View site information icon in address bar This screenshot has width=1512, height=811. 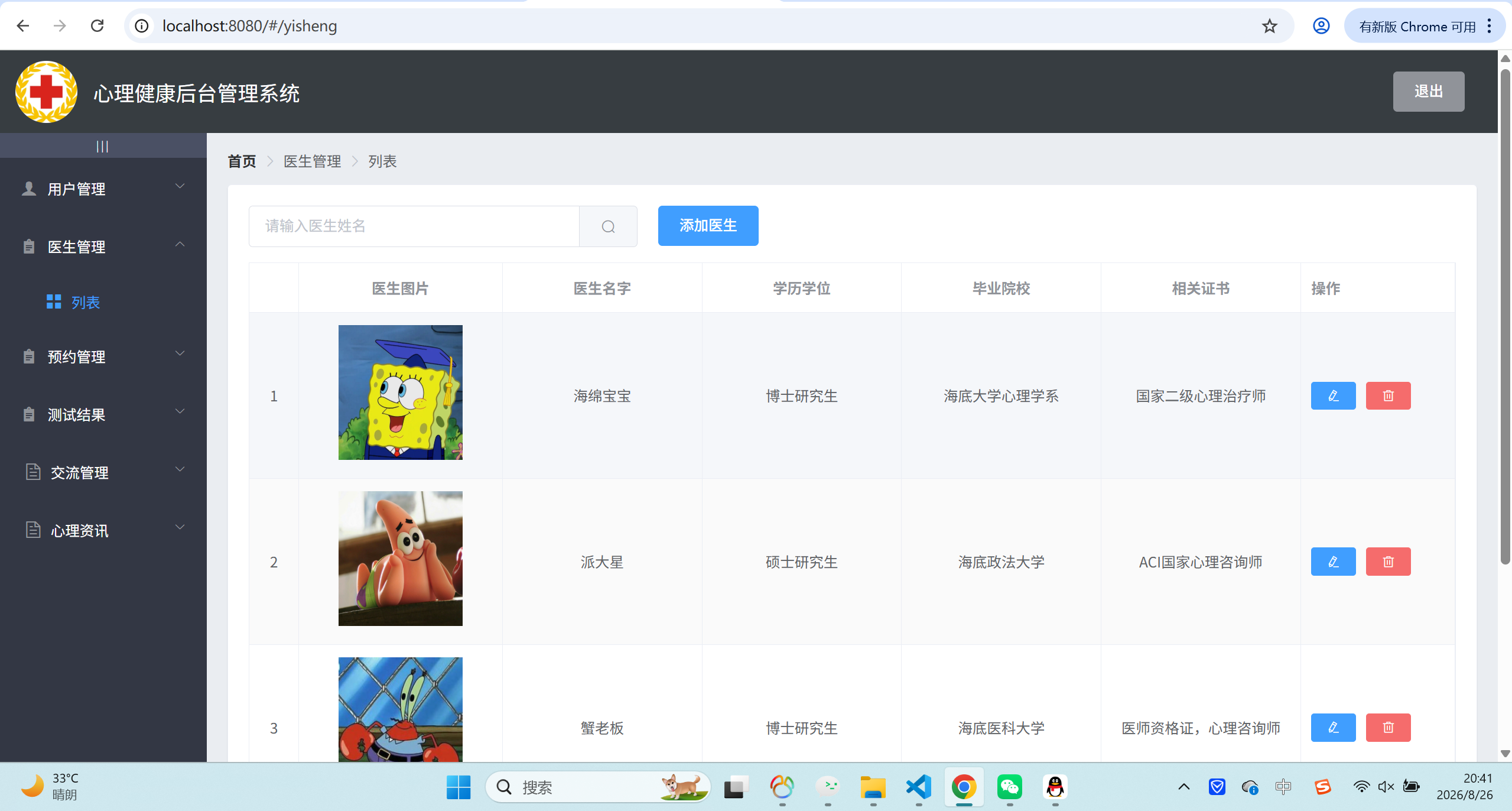[142, 26]
